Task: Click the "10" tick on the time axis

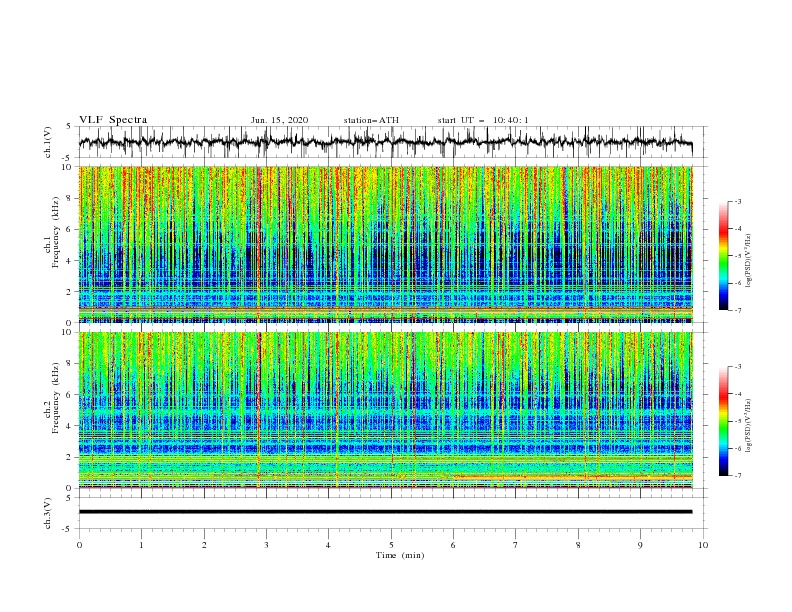Action: click(703, 545)
